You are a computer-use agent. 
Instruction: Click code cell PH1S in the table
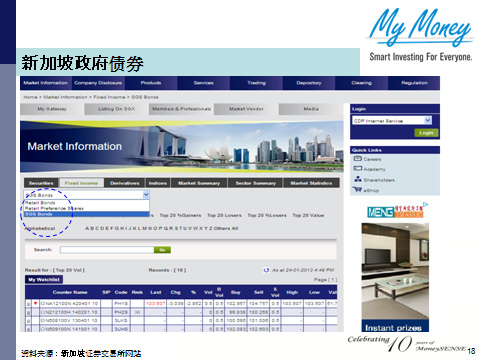[121, 303]
